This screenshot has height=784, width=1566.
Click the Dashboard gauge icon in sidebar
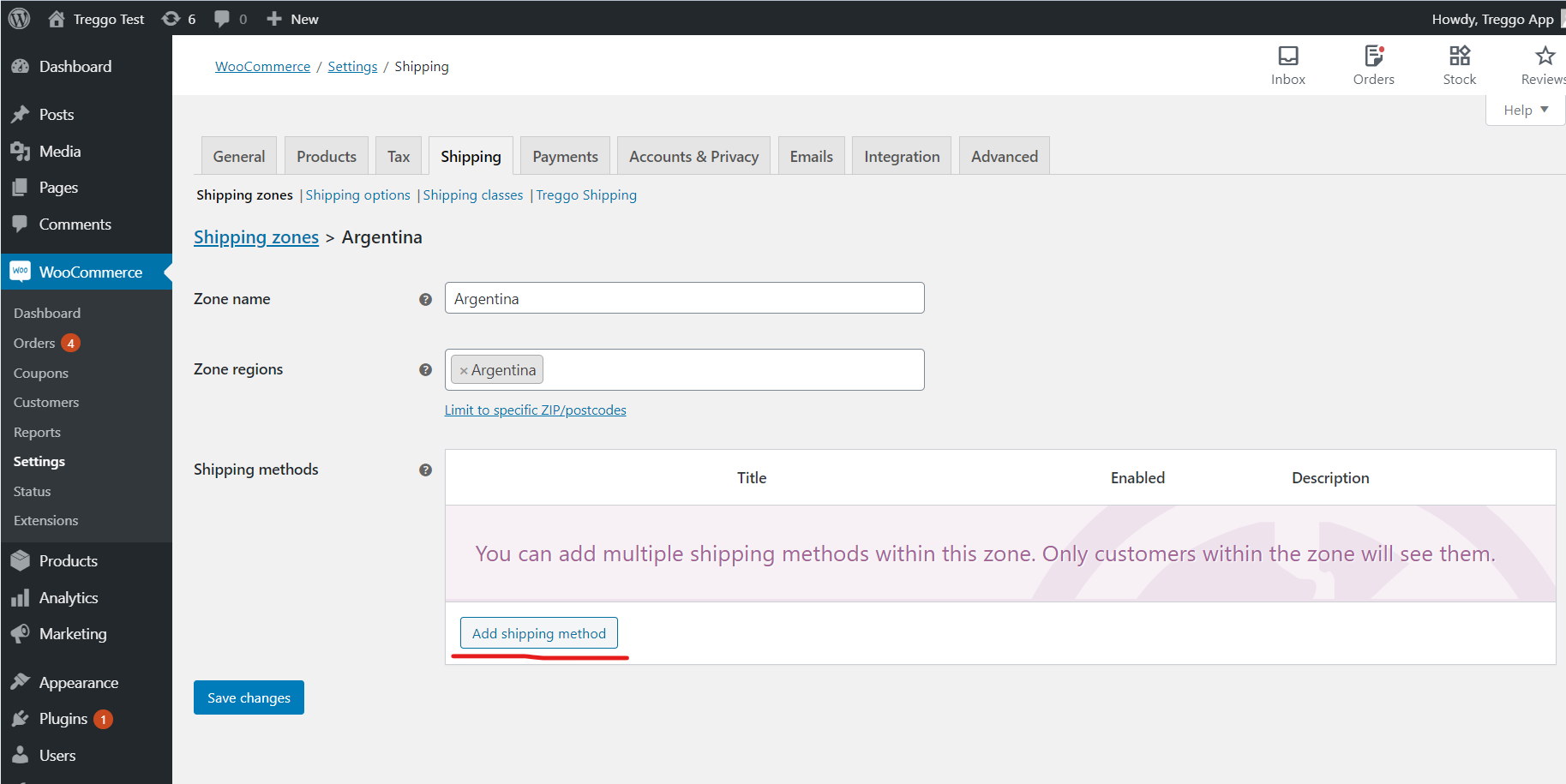[21, 66]
